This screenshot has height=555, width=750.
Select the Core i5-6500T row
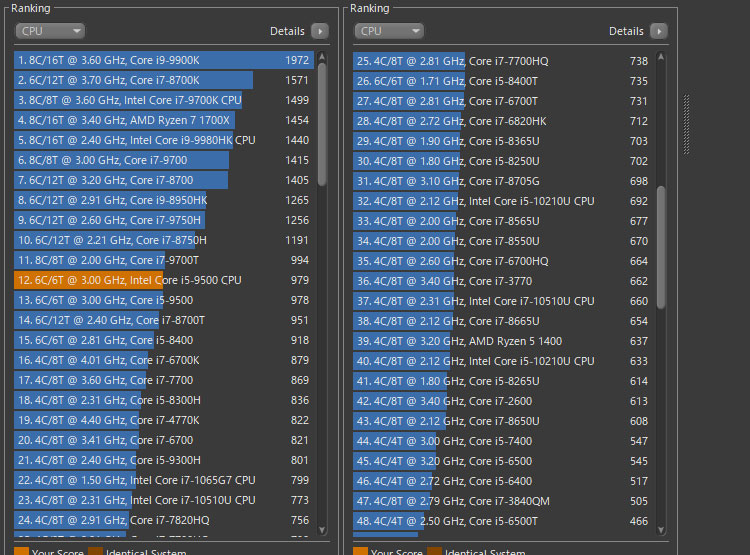[x=503, y=522]
